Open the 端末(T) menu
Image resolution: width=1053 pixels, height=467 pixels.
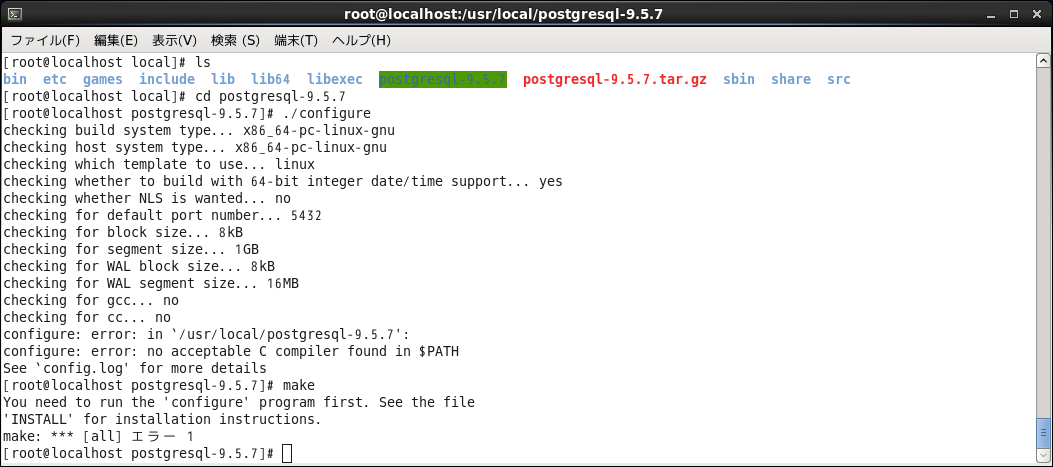click(295, 40)
